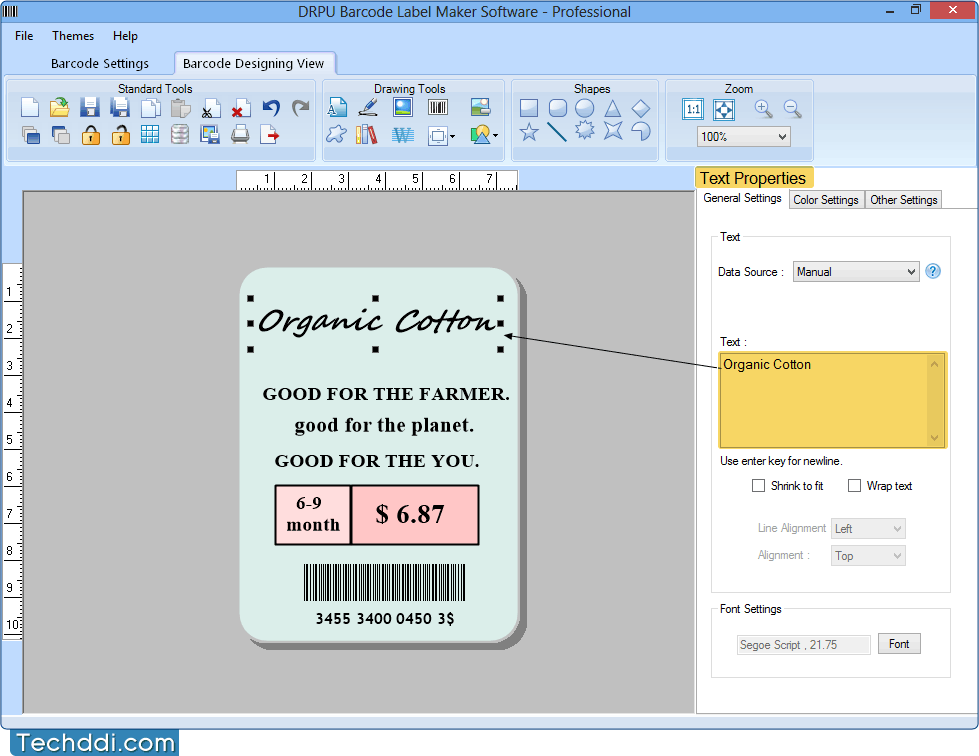
Task: Open the File menu
Action: point(24,36)
